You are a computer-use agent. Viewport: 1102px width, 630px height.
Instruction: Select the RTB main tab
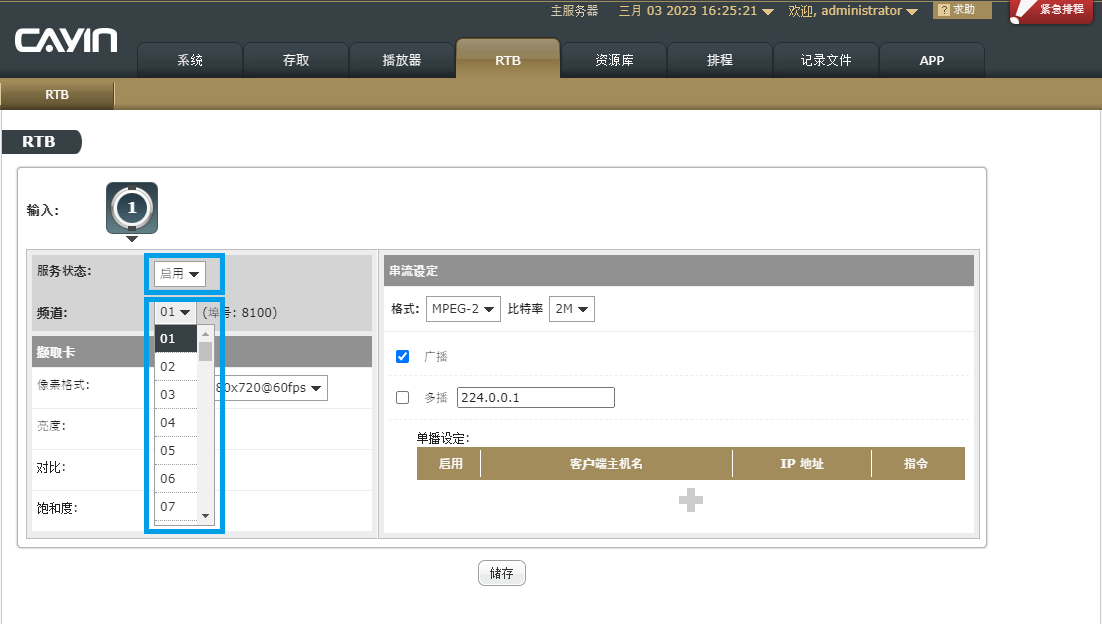coord(508,60)
